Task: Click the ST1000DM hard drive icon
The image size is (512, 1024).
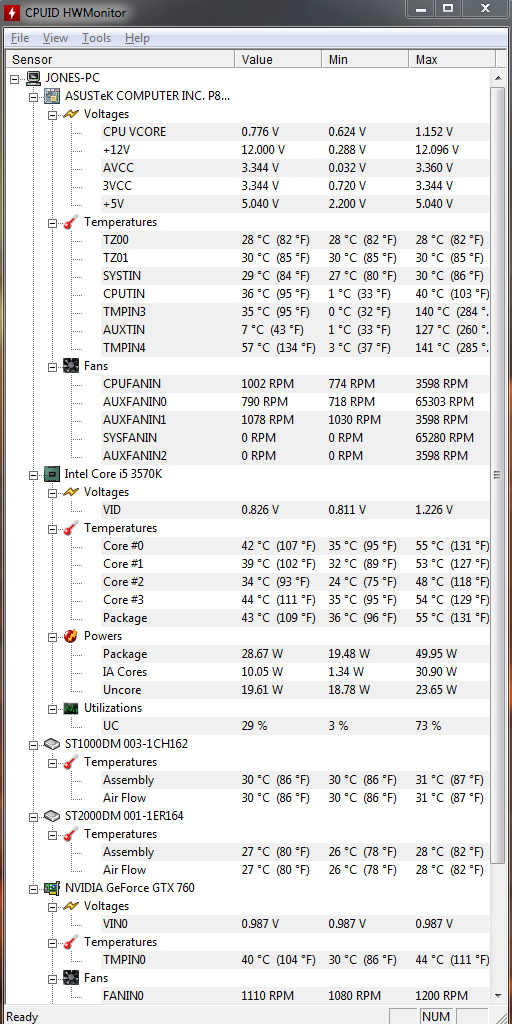Action: tap(52, 744)
